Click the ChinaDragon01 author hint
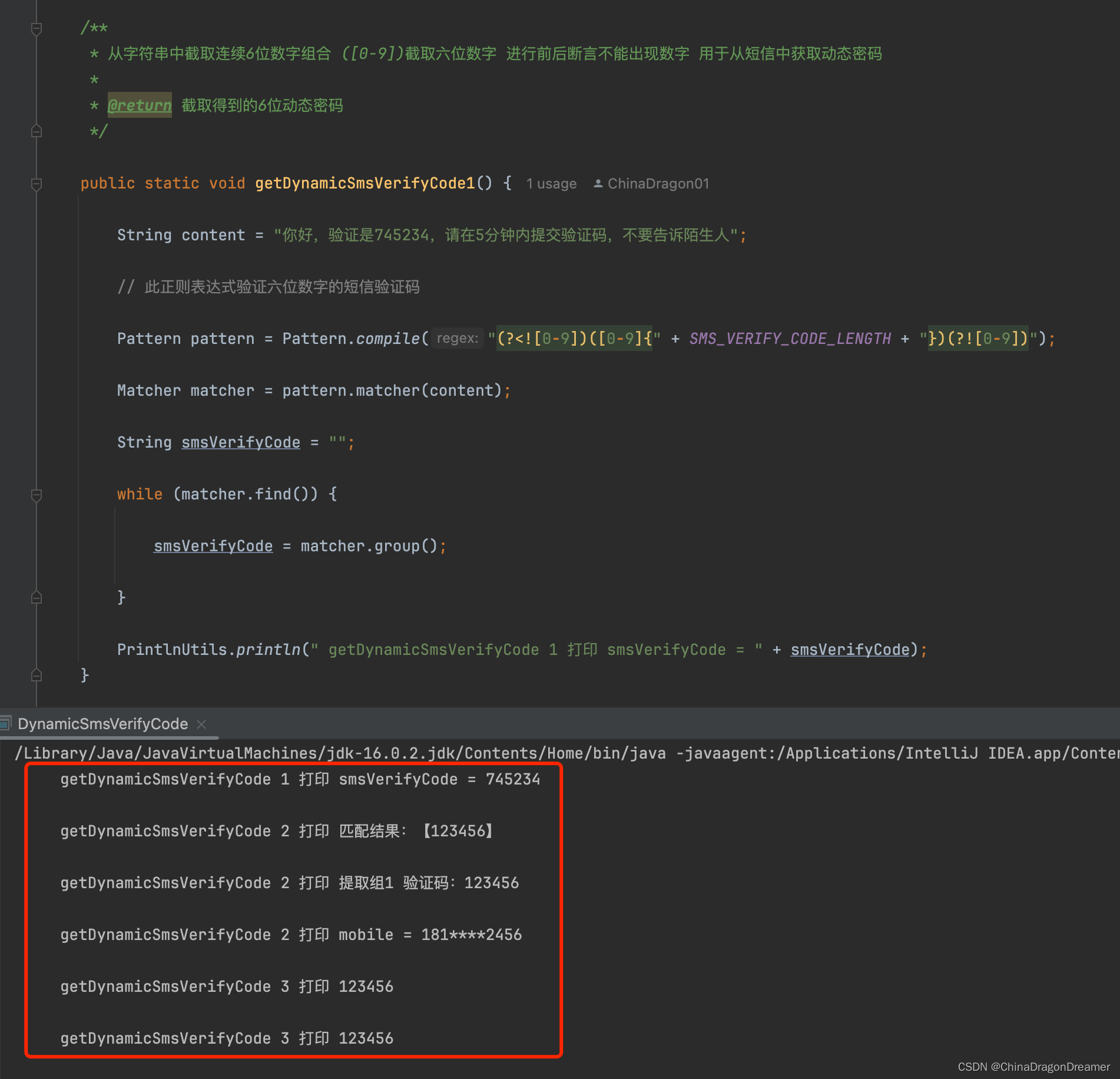Viewport: 1120px width, 1079px height. [x=658, y=184]
